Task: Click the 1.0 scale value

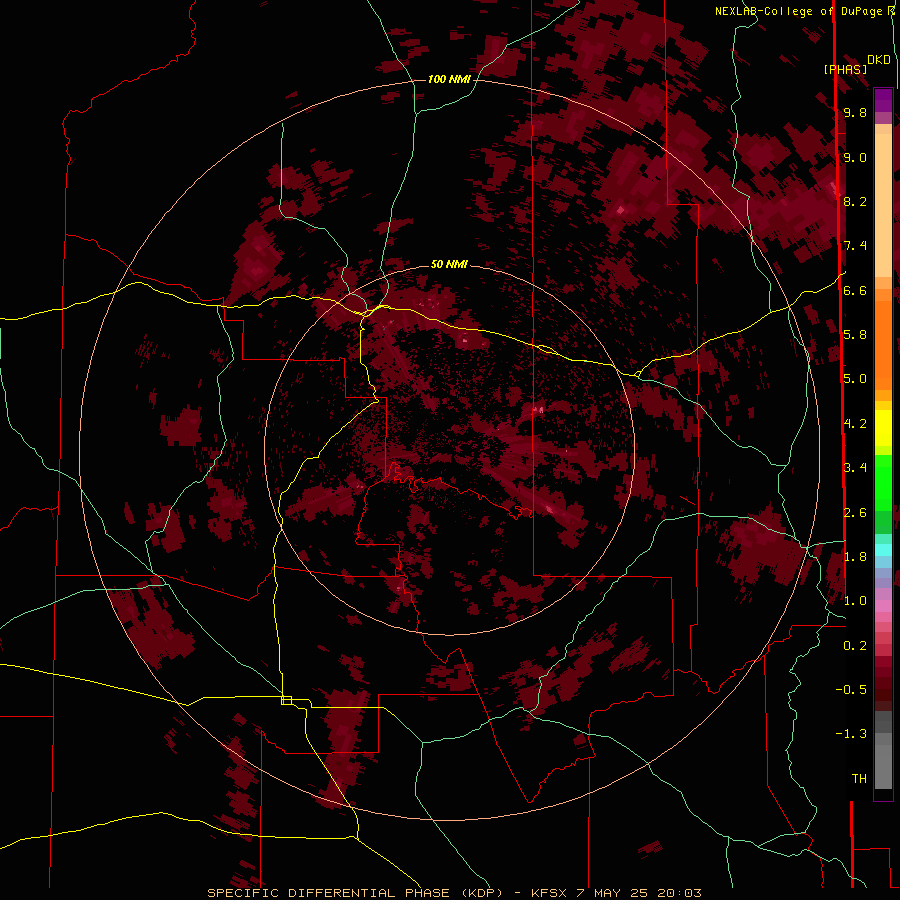Action: 855,600
